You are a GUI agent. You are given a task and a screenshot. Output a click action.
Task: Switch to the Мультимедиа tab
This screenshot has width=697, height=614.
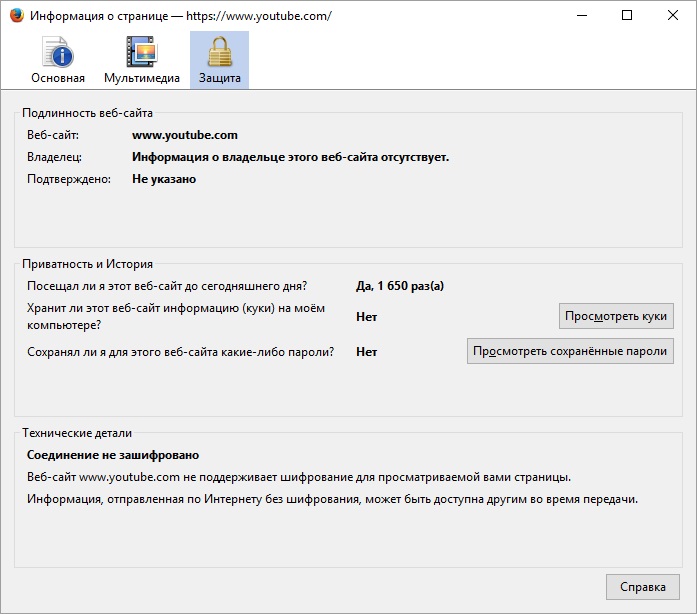pyautogui.click(x=142, y=60)
